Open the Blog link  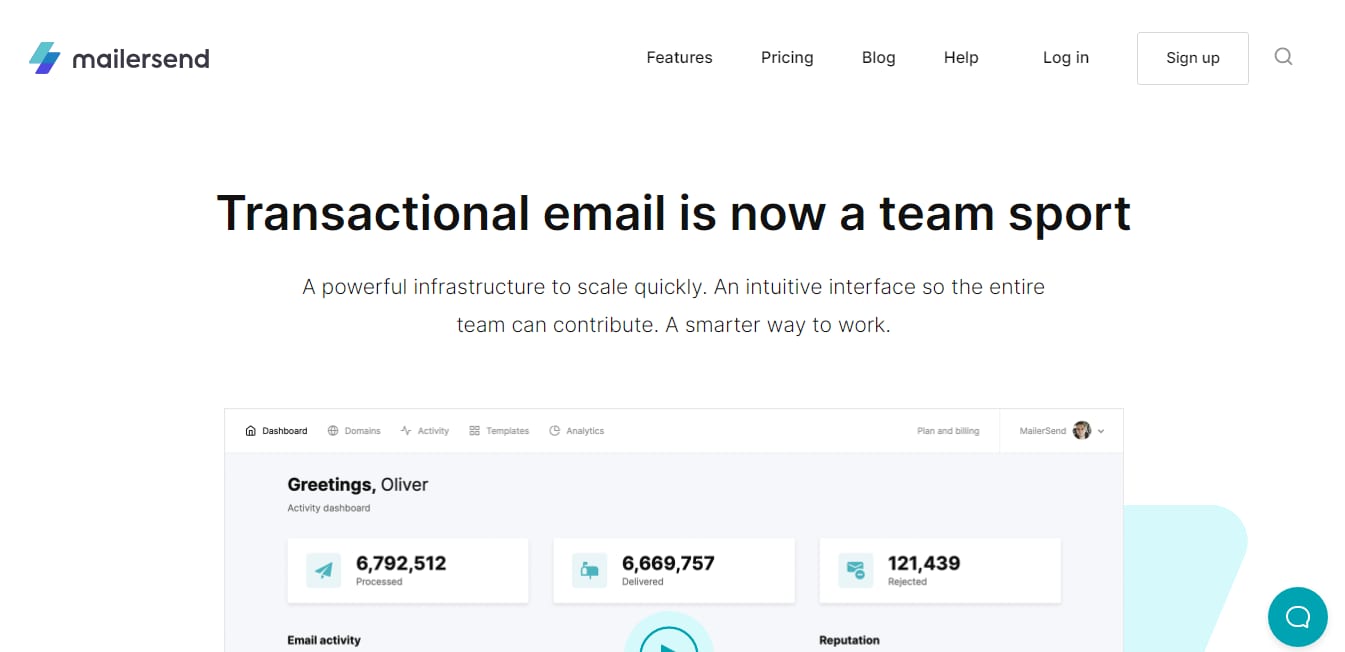click(x=878, y=58)
